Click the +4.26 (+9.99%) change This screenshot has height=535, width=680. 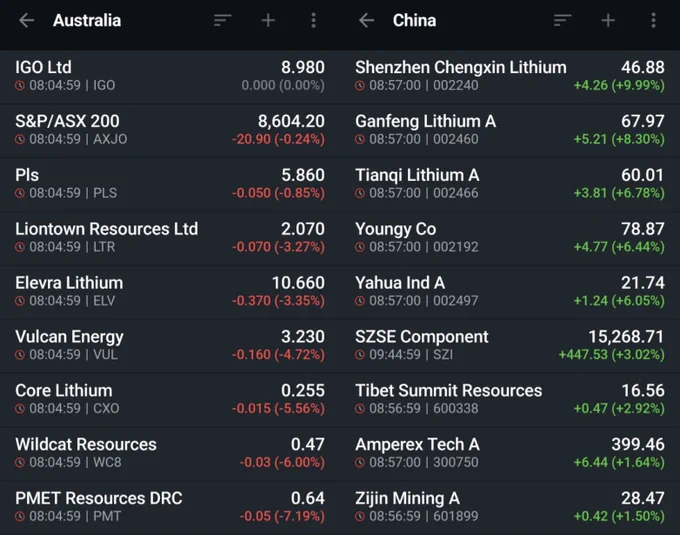coord(619,85)
